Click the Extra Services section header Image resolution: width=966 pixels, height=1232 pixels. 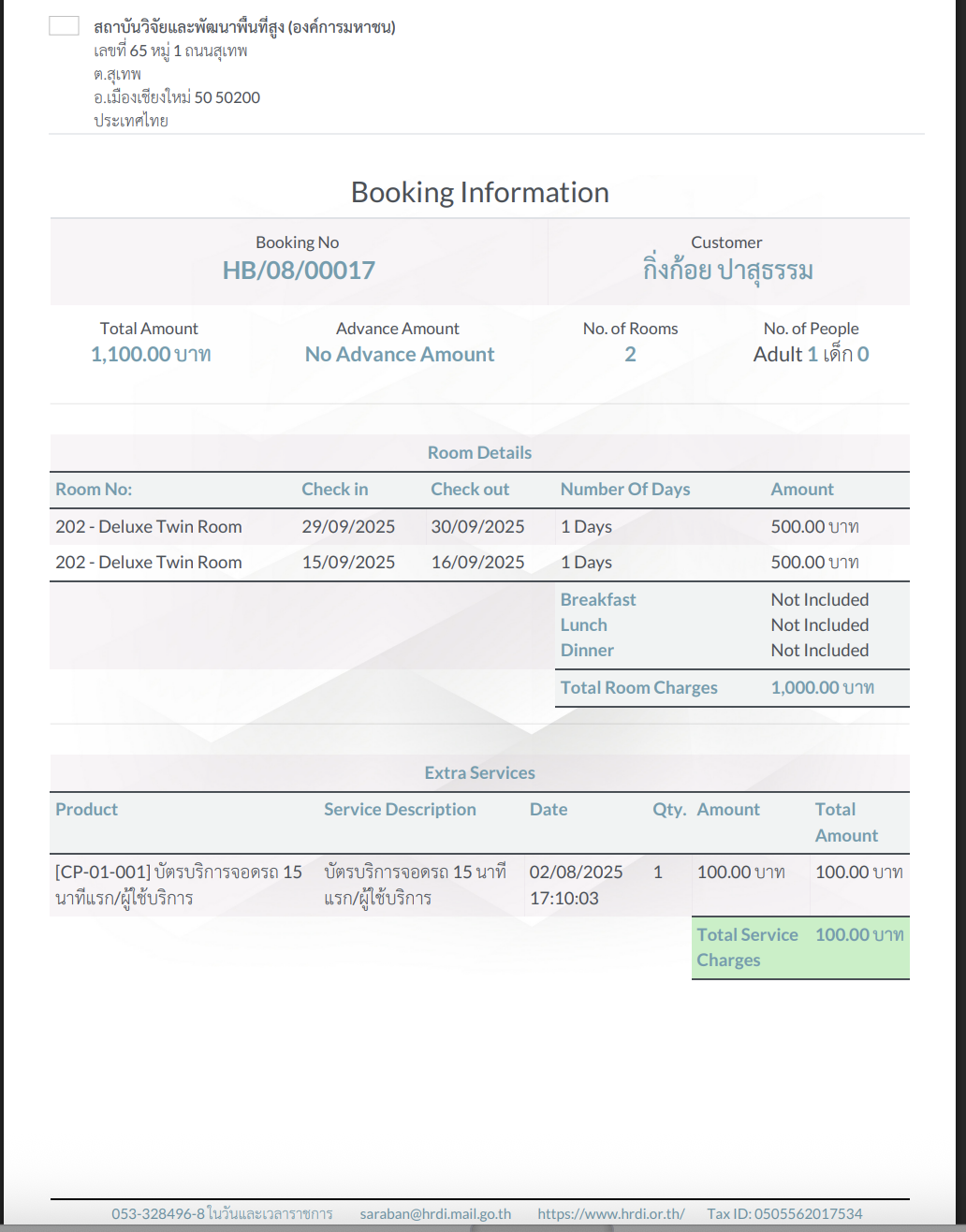tap(479, 772)
